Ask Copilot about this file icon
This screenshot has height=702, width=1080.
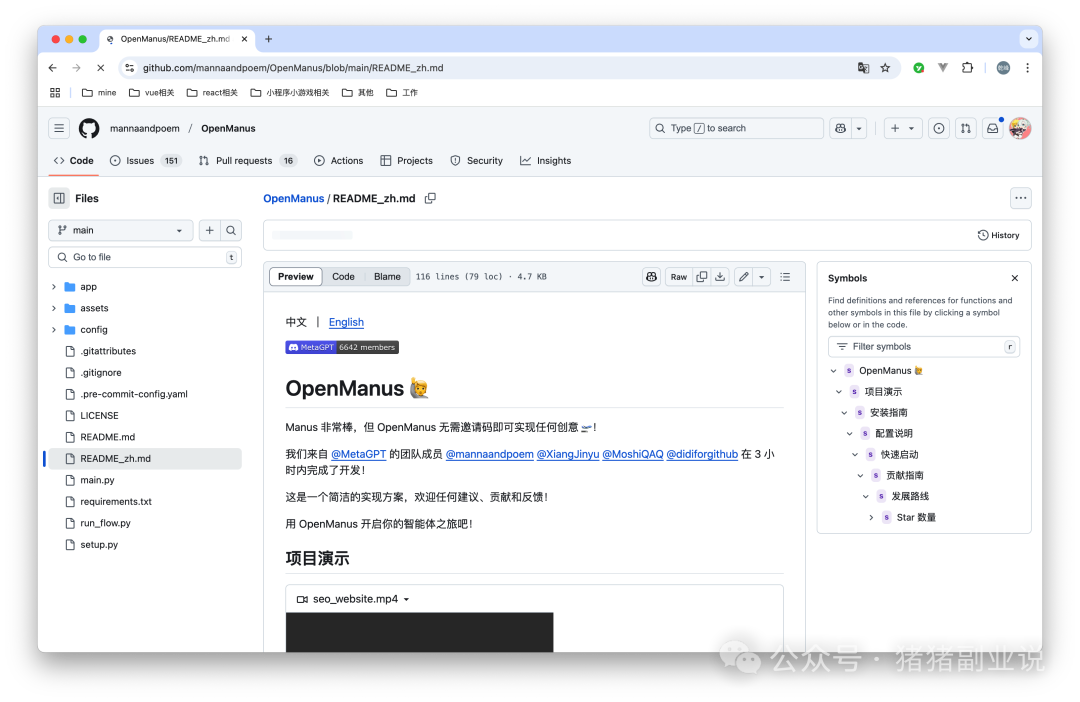coord(652,277)
